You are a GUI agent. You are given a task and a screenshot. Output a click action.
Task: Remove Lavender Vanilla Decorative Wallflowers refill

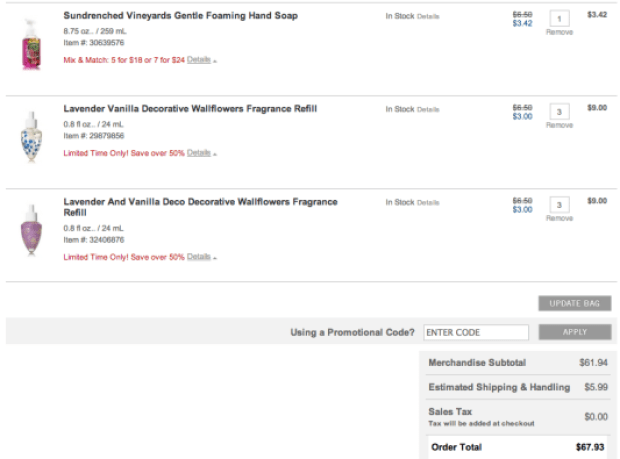coord(559,125)
